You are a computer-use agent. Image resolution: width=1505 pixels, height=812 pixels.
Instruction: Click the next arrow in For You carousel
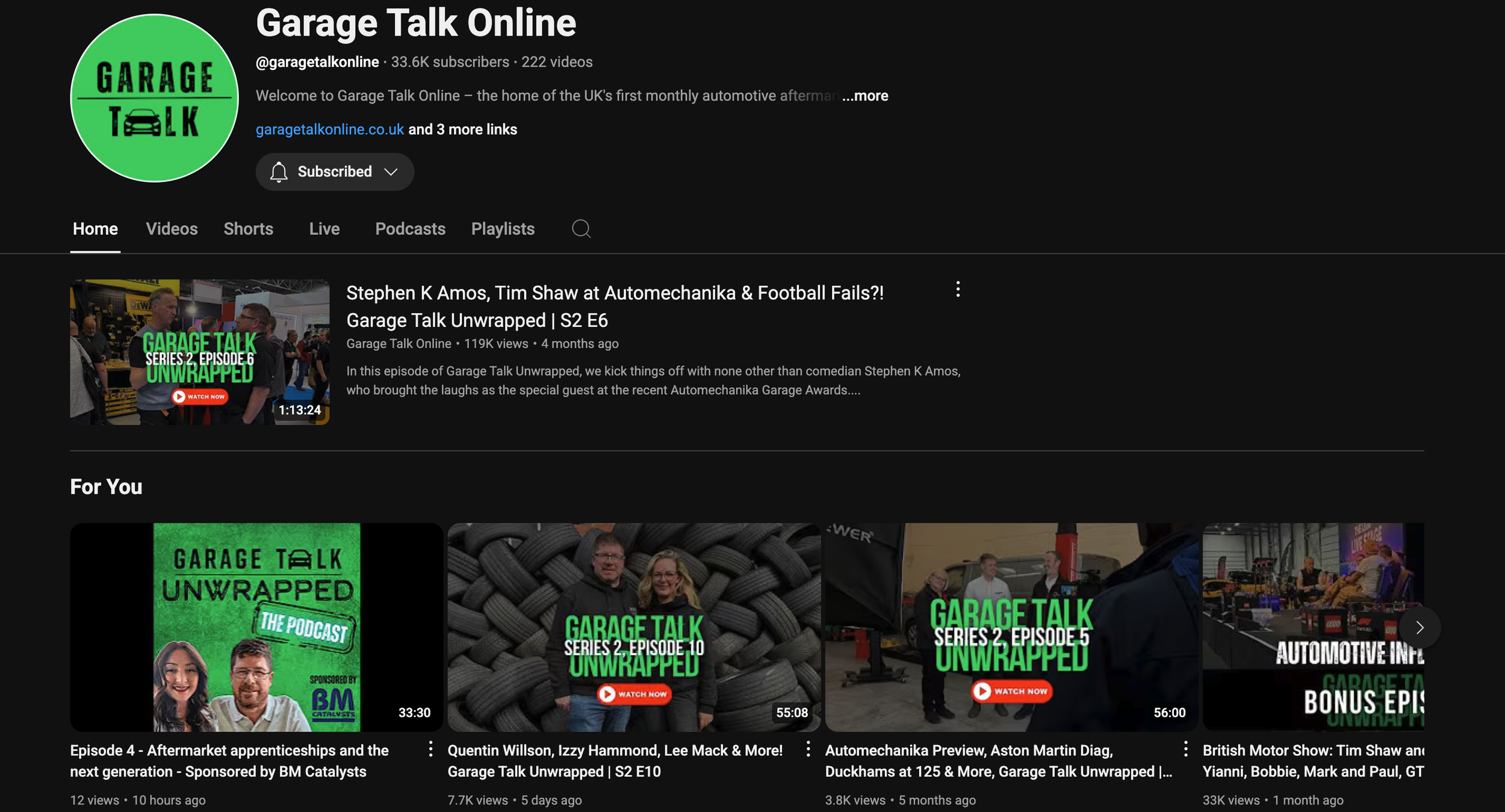coord(1420,628)
